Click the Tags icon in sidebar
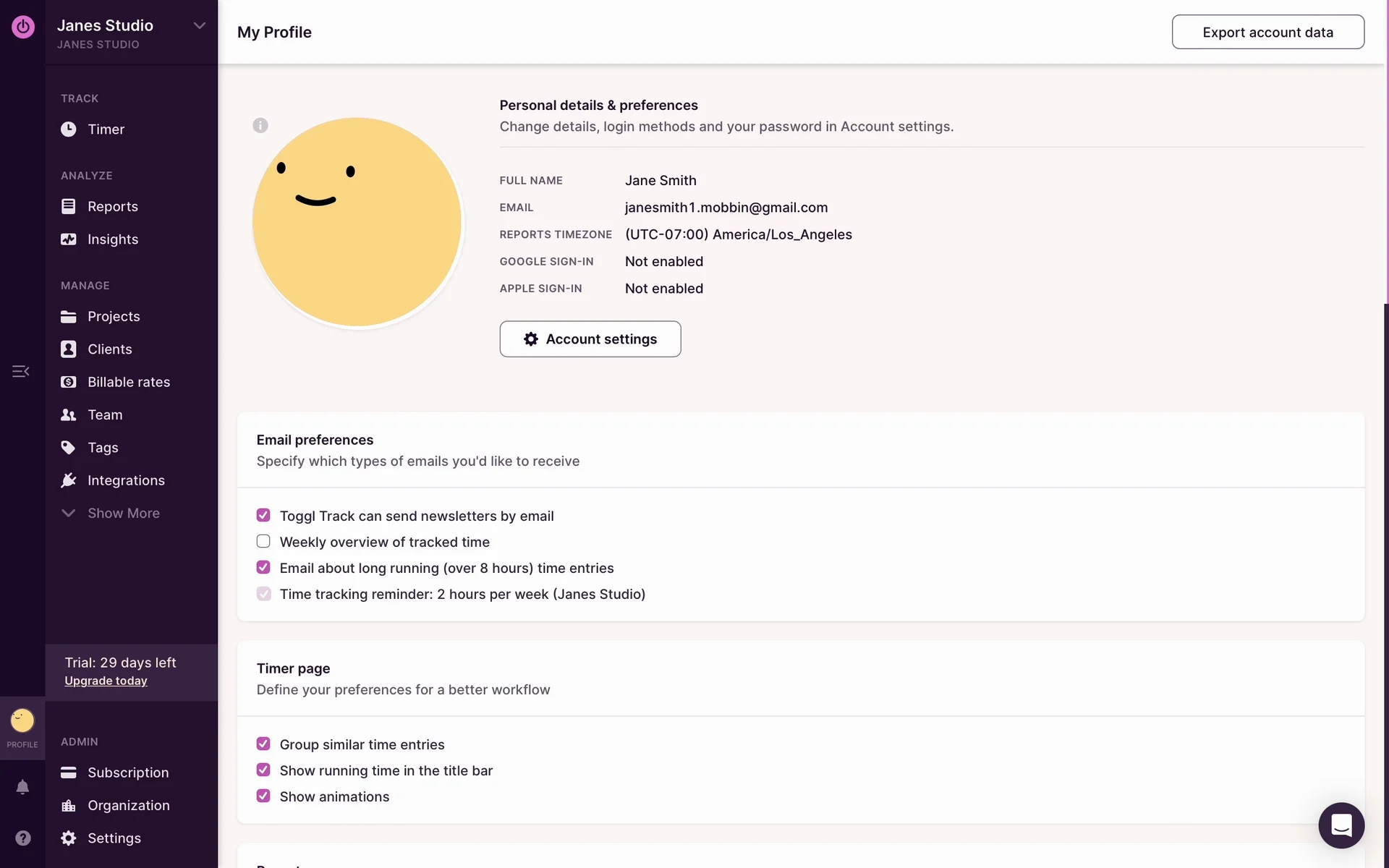This screenshot has height=868, width=1389. click(x=69, y=448)
